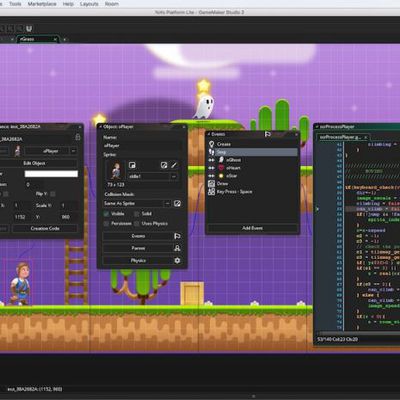Open the Marketplace menu
Viewport: 400px width, 400px height.
[x=42, y=4]
